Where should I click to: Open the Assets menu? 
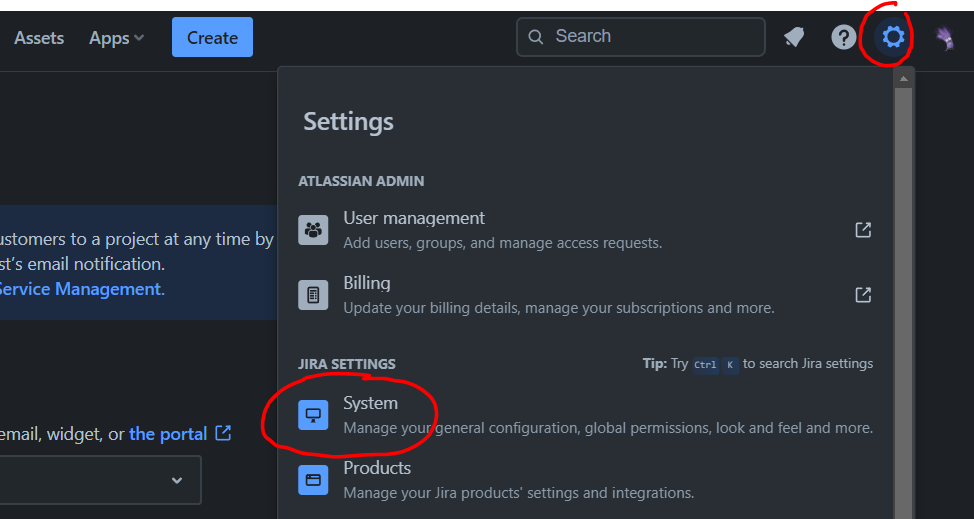(x=39, y=38)
